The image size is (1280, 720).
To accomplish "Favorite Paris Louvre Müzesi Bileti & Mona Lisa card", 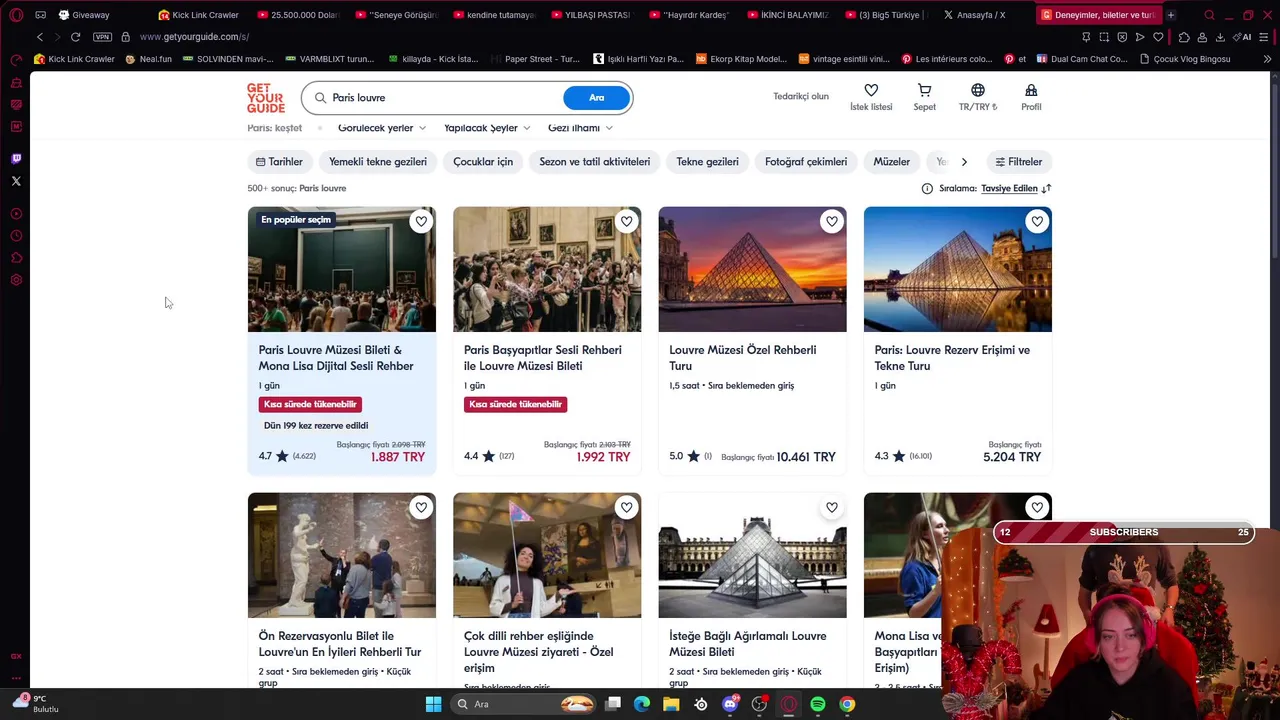I will [421, 222].
